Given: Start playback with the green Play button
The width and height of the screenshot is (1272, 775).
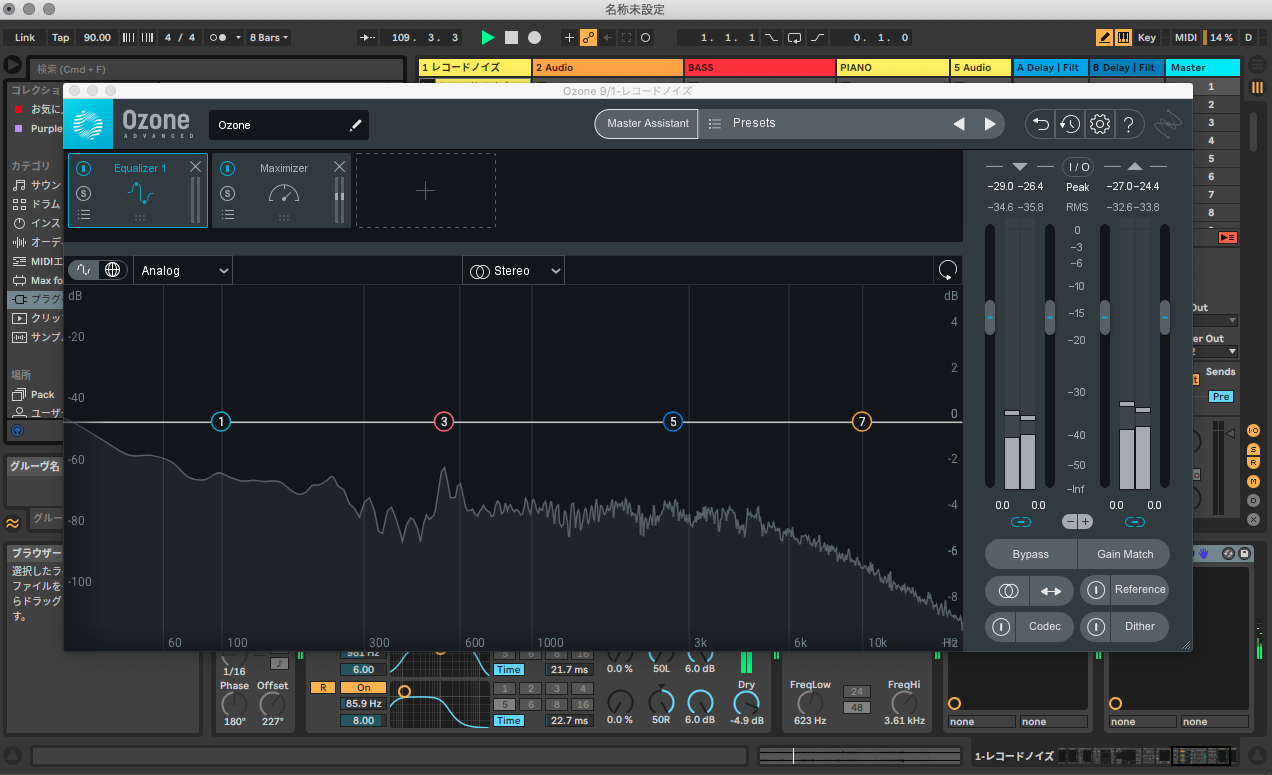Looking at the screenshot, I should [x=488, y=38].
